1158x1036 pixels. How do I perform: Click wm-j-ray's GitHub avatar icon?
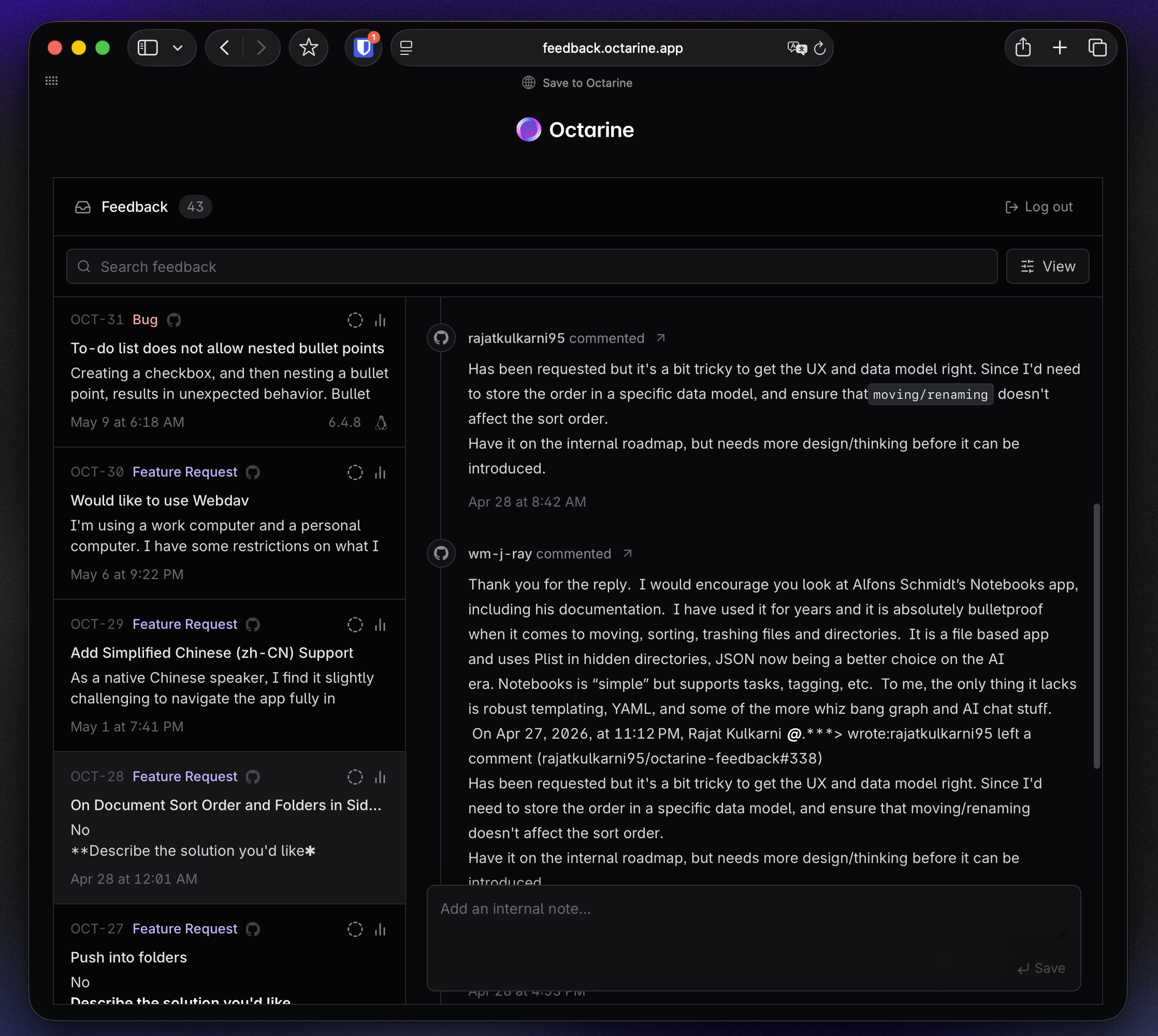[441, 553]
